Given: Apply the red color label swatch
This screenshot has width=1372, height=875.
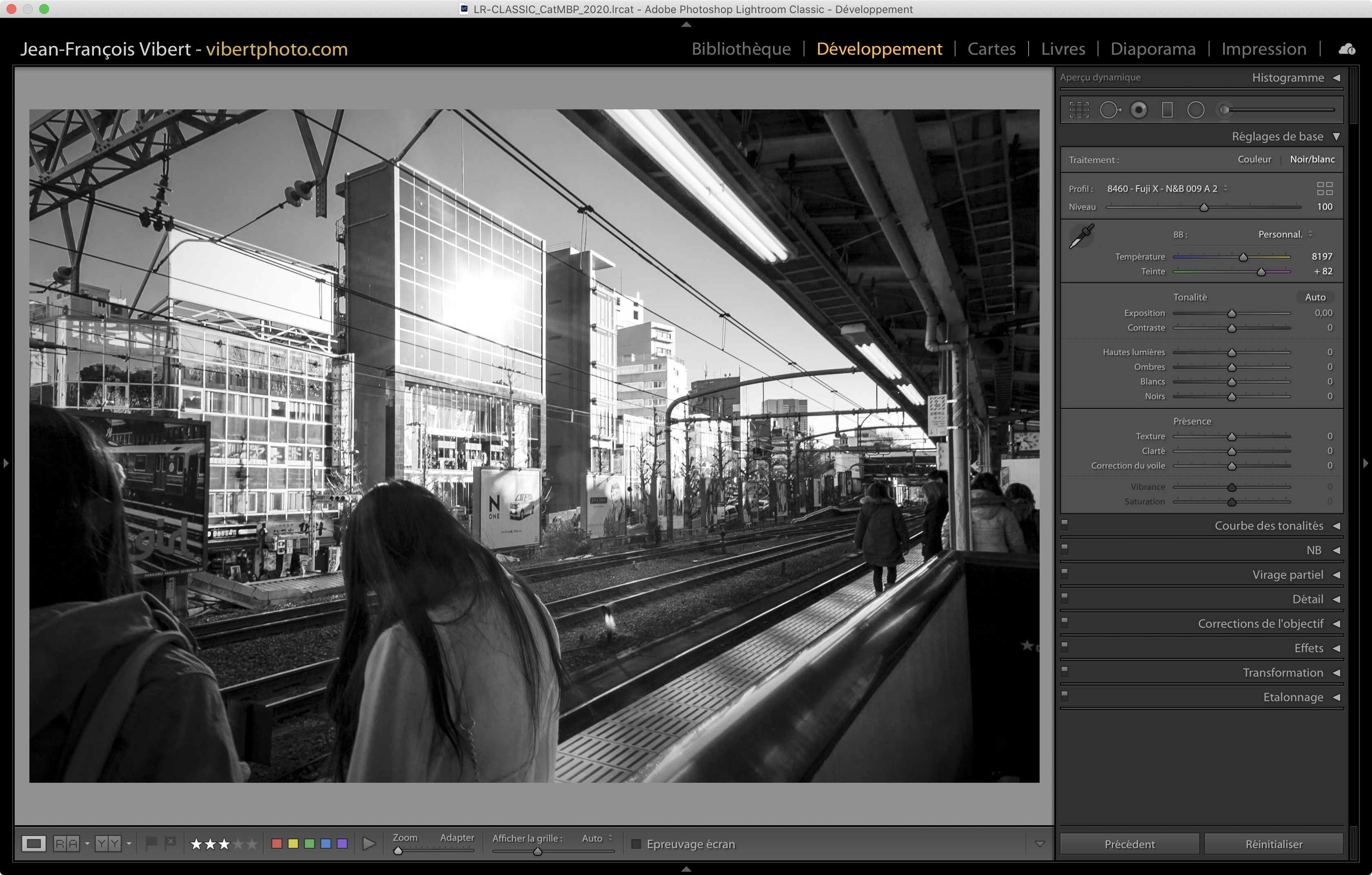Looking at the screenshot, I should (x=277, y=844).
